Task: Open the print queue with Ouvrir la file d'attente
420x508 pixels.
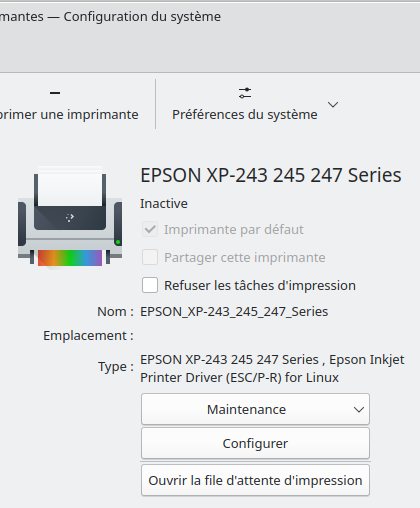Action: click(x=255, y=480)
